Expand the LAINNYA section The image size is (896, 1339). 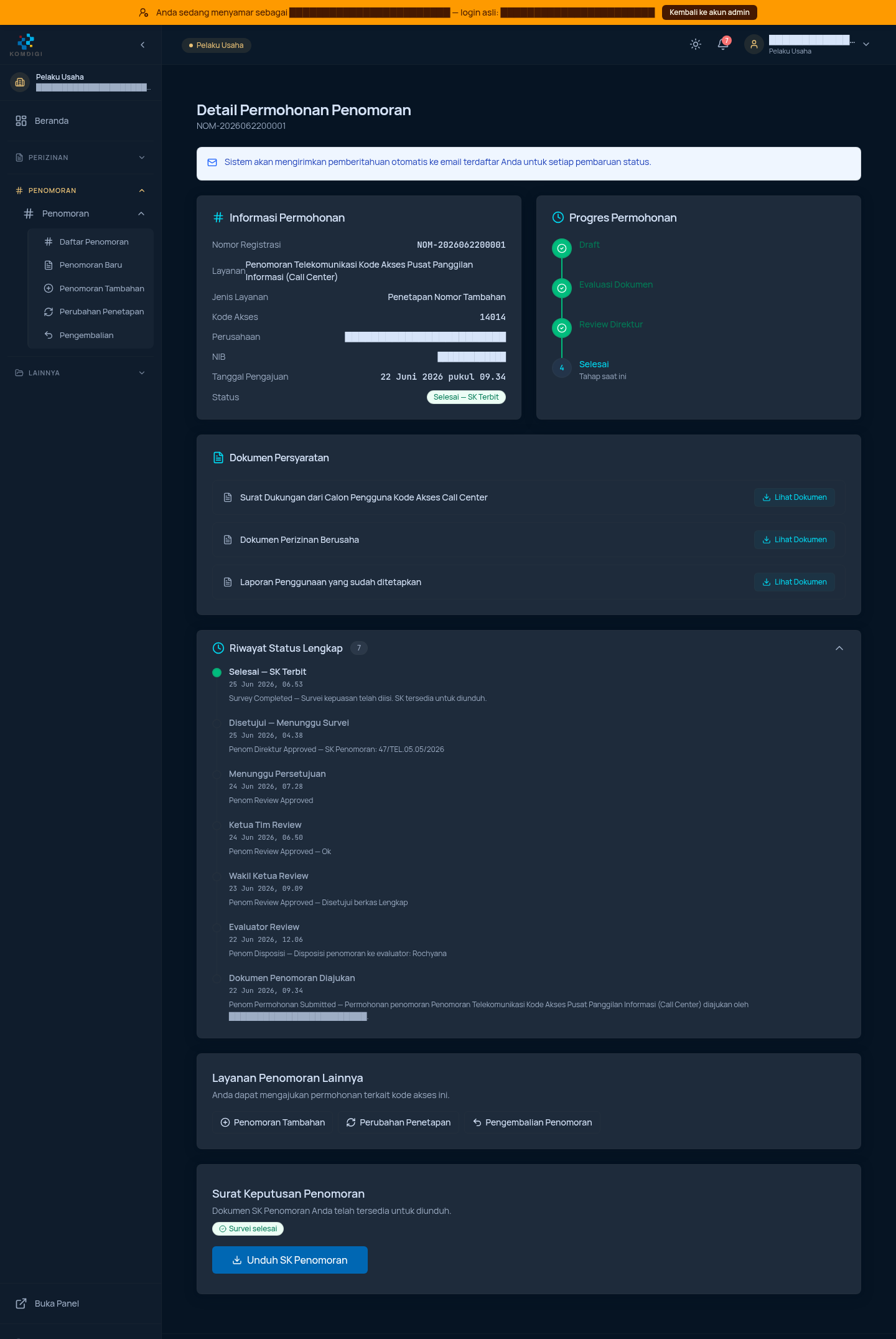pyautogui.click(x=81, y=373)
